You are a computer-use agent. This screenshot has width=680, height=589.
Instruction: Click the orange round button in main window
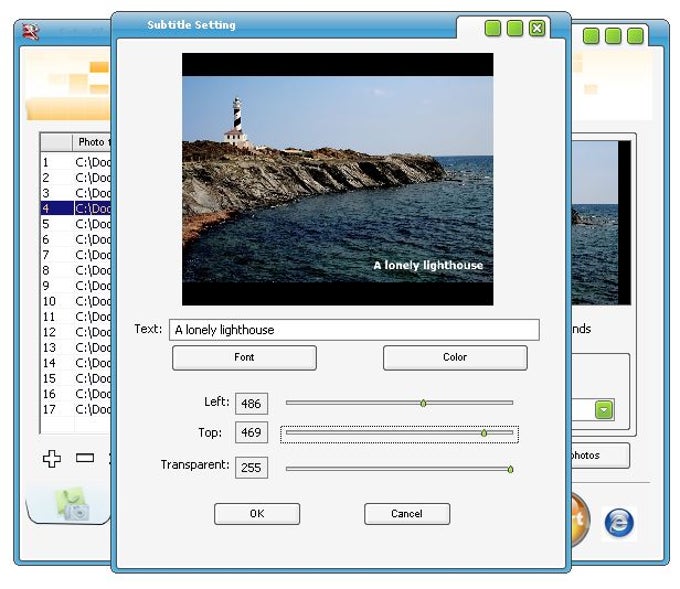click(x=580, y=518)
